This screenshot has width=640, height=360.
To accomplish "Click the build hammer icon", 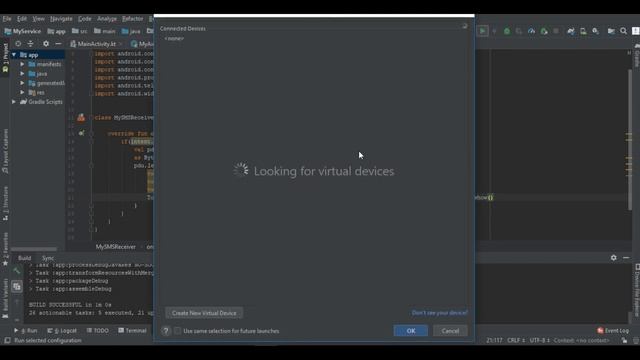I will pyautogui.click(x=17, y=270).
